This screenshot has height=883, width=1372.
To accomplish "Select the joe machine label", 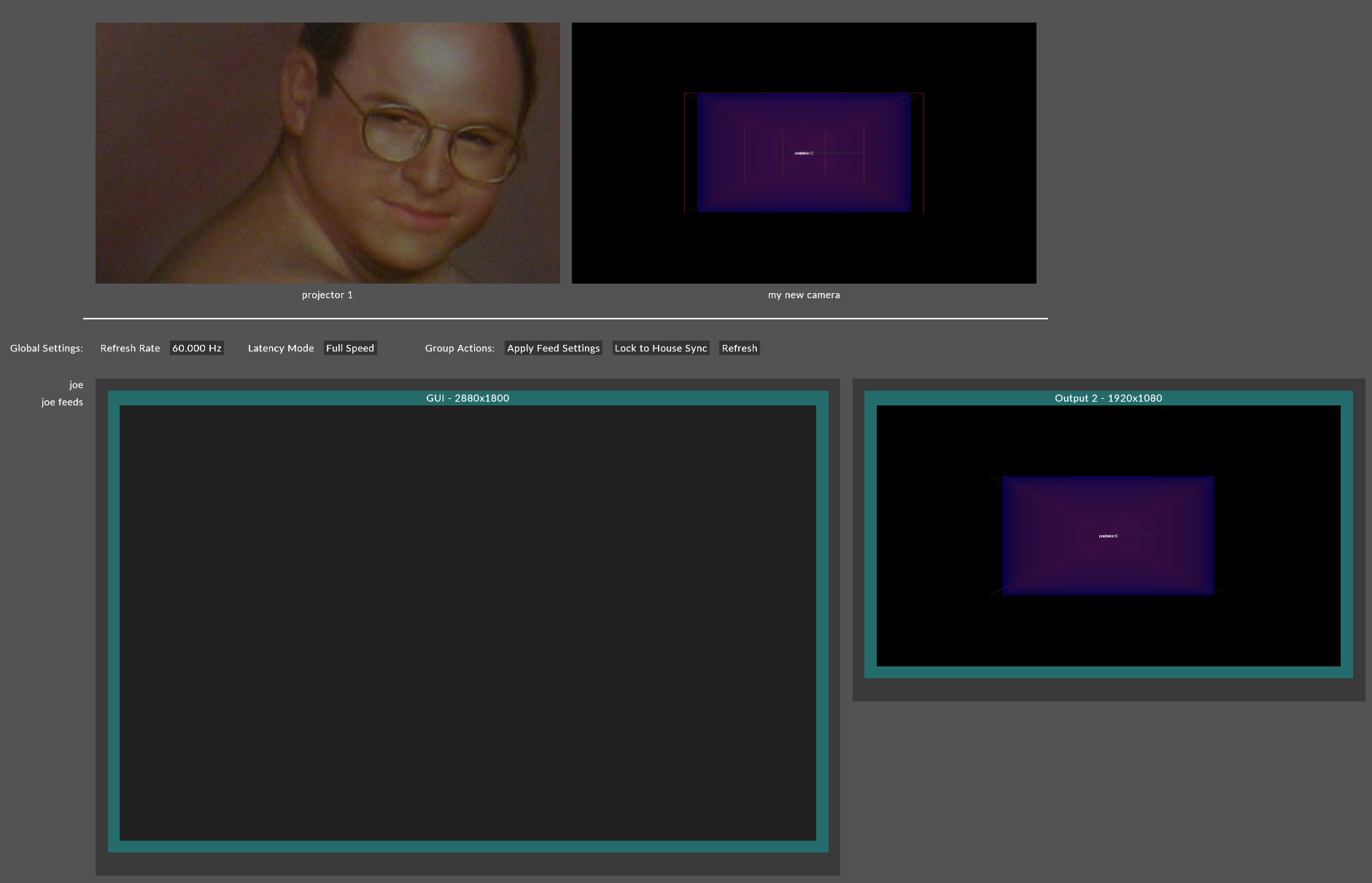I will point(76,385).
